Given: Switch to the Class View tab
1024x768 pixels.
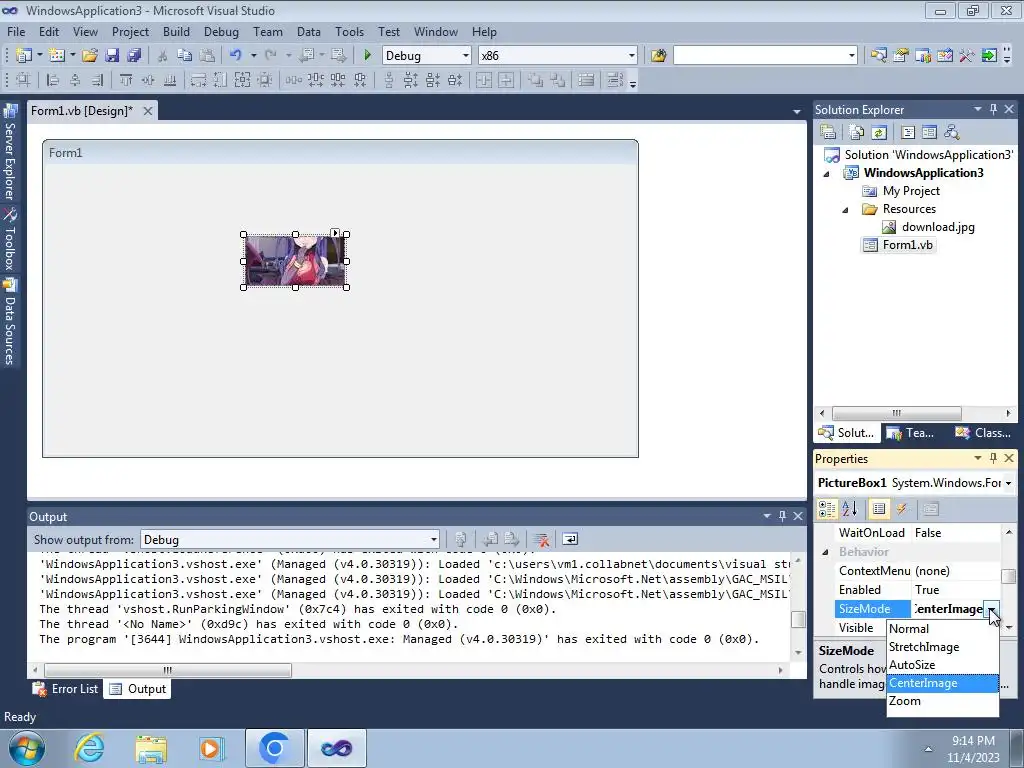Looking at the screenshot, I should pos(984,432).
